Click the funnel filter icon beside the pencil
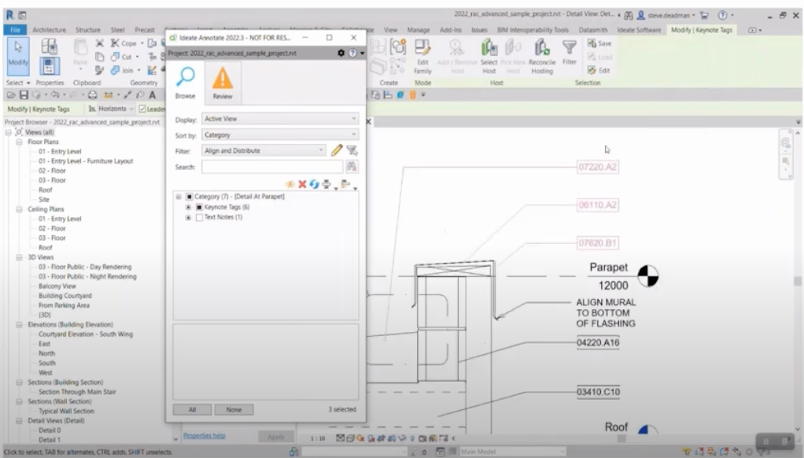804x458 pixels. click(x=352, y=150)
